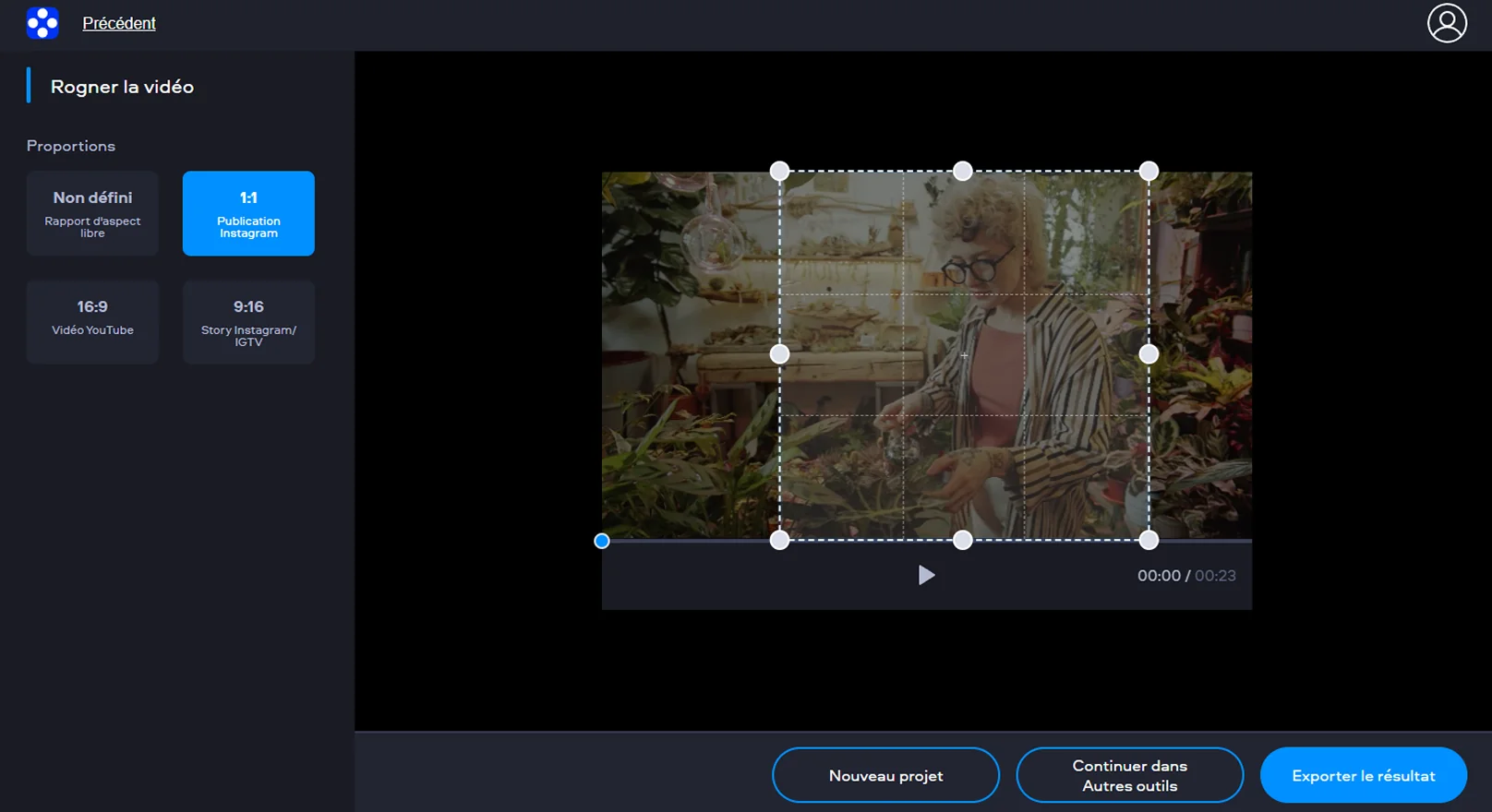This screenshot has height=812, width=1492.
Task: Click the top-left crop corner handle
Action: pos(779,171)
